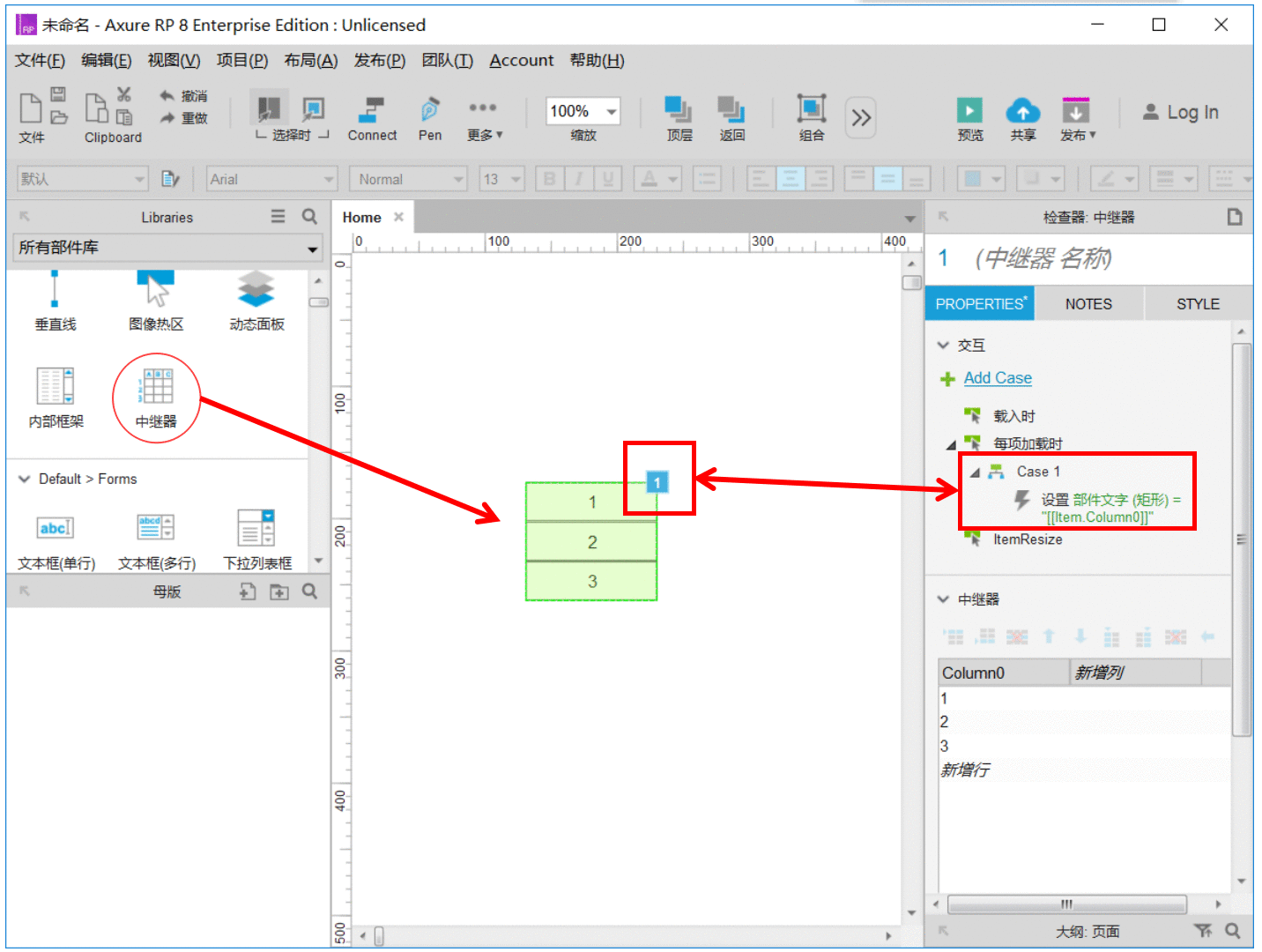Image resolution: width=1262 pixels, height=952 pixels.
Task: Click 重做 redo button
Action: 183,117
